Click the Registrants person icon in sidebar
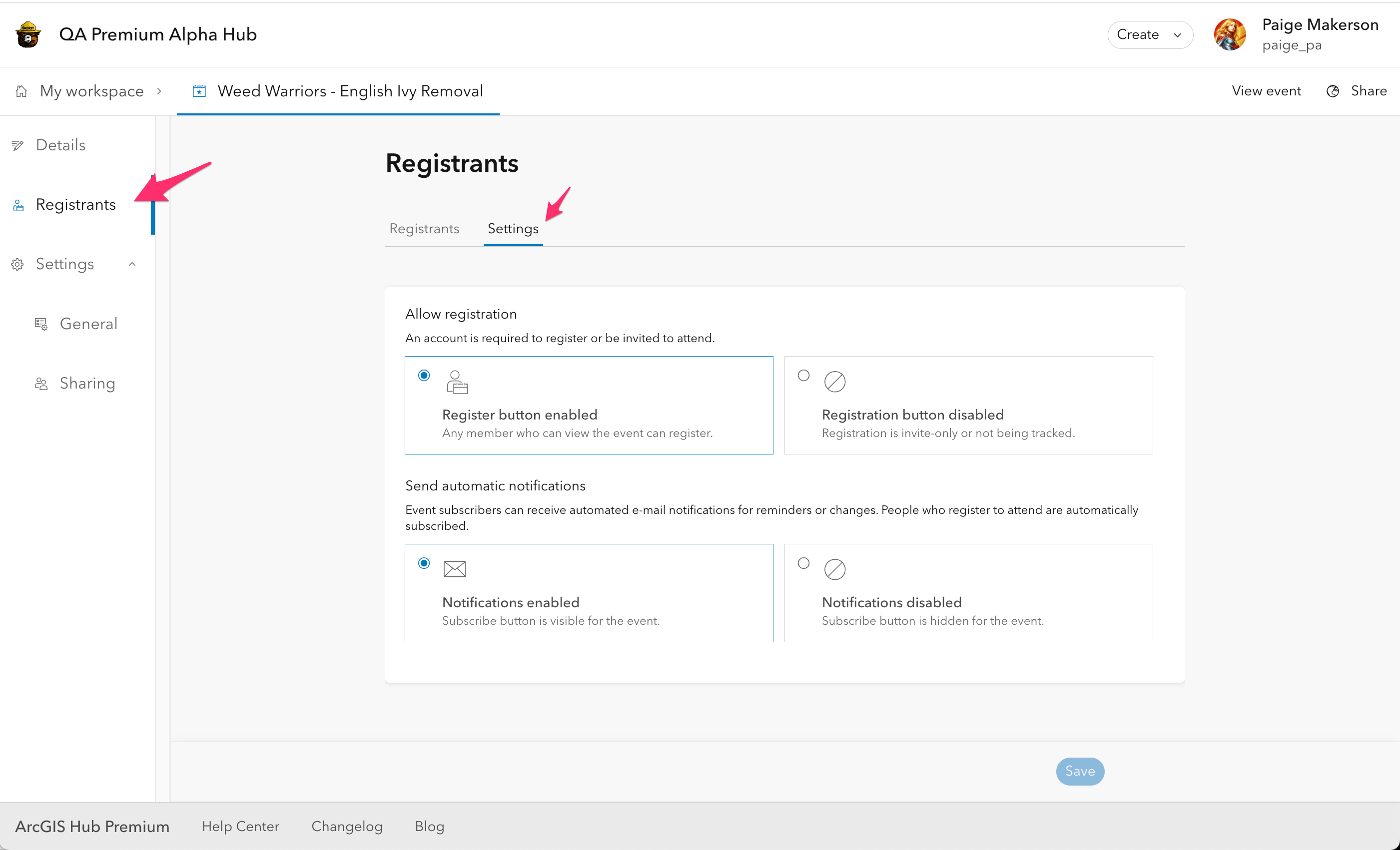The width and height of the screenshot is (1400, 850). pyautogui.click(x=18, y=205)
